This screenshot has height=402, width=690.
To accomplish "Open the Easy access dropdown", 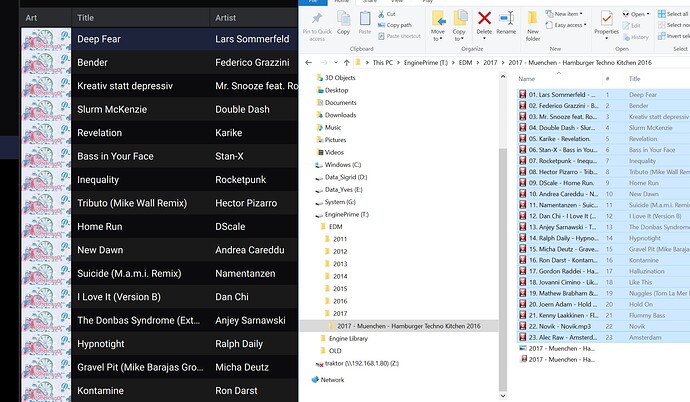I will coord(566,25).
